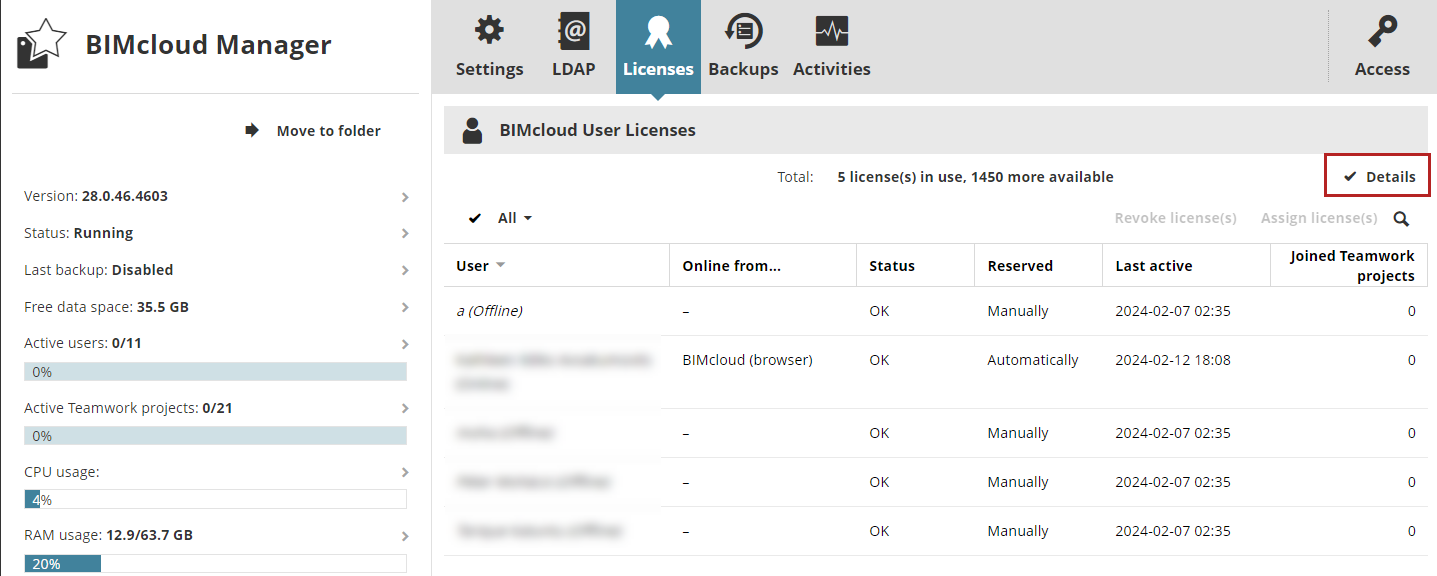This screenshot has height=576, width=1437.
Task: Open the Access key icon
Action: click(1382, 31)
